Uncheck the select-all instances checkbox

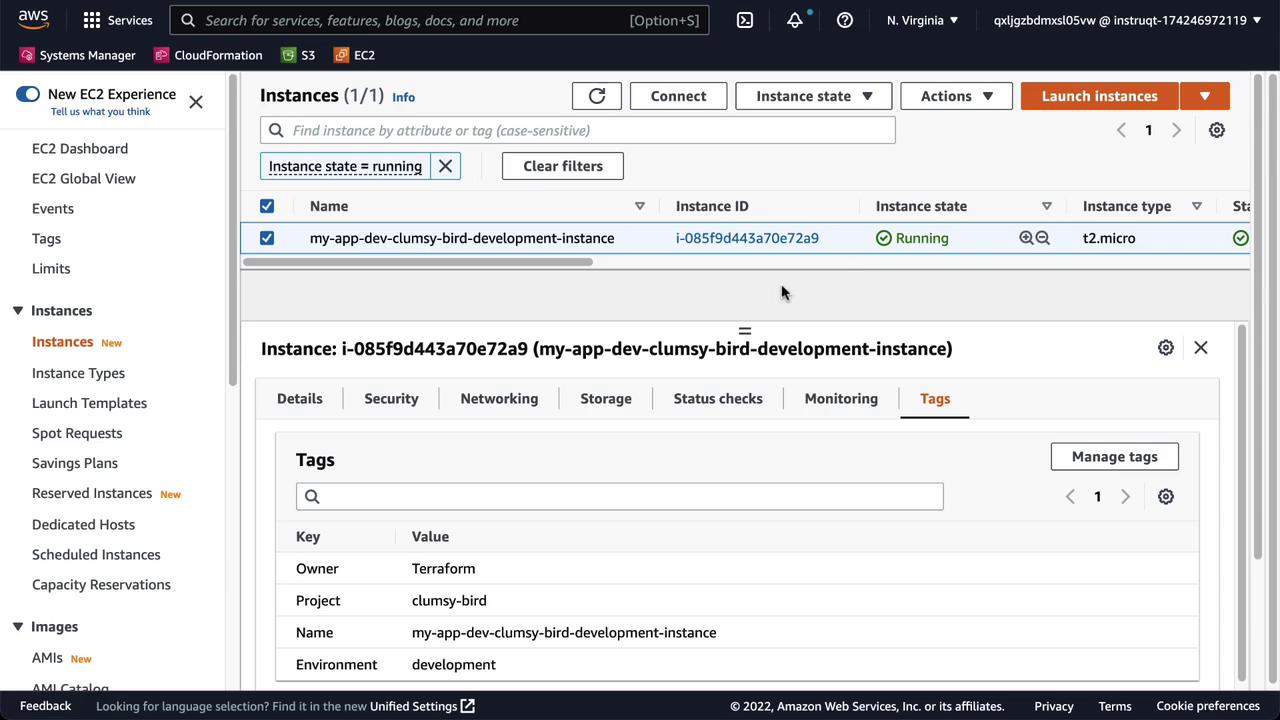coord(267,206)
